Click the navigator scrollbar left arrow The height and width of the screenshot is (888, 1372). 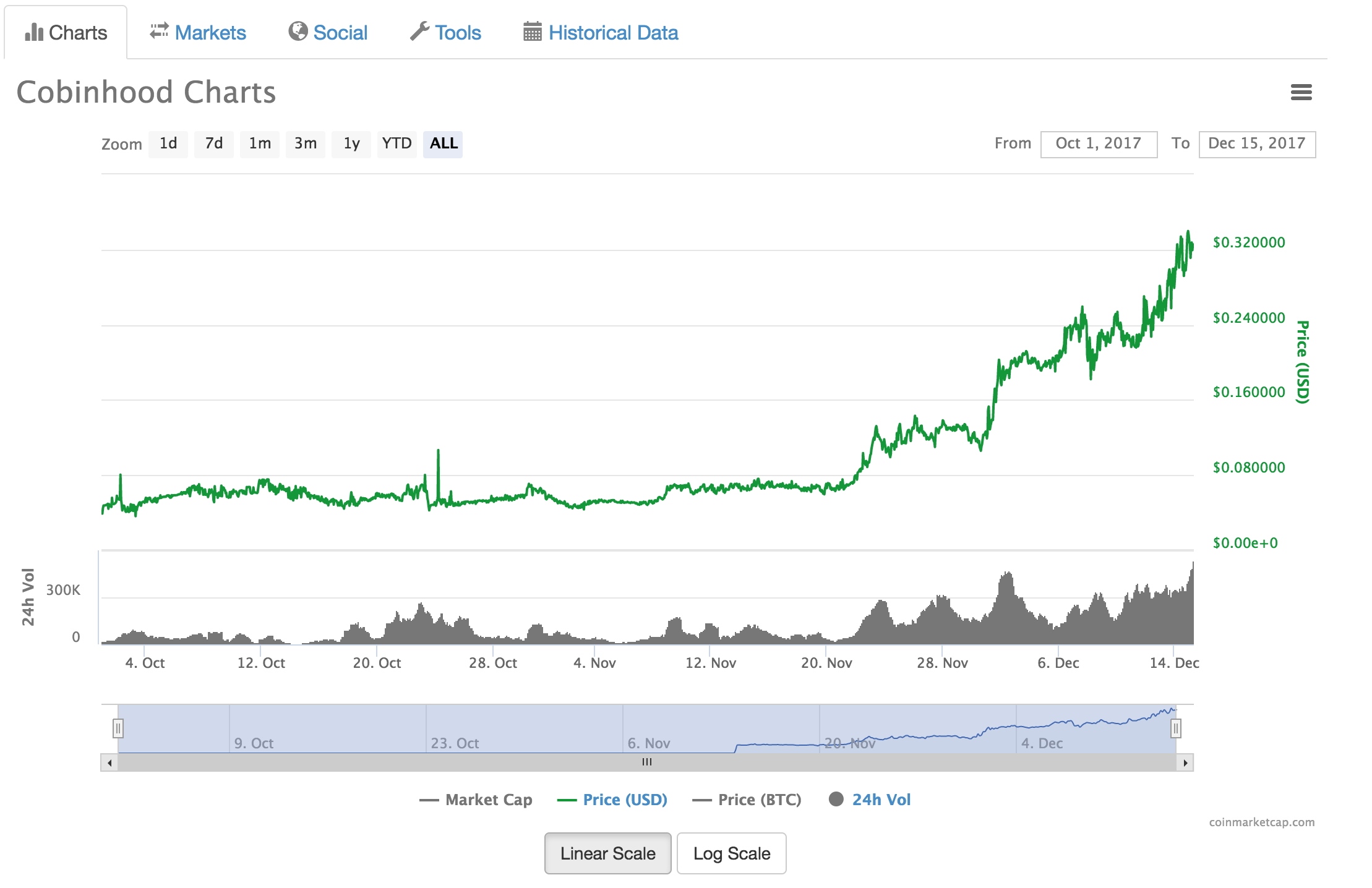click(109, 762)
